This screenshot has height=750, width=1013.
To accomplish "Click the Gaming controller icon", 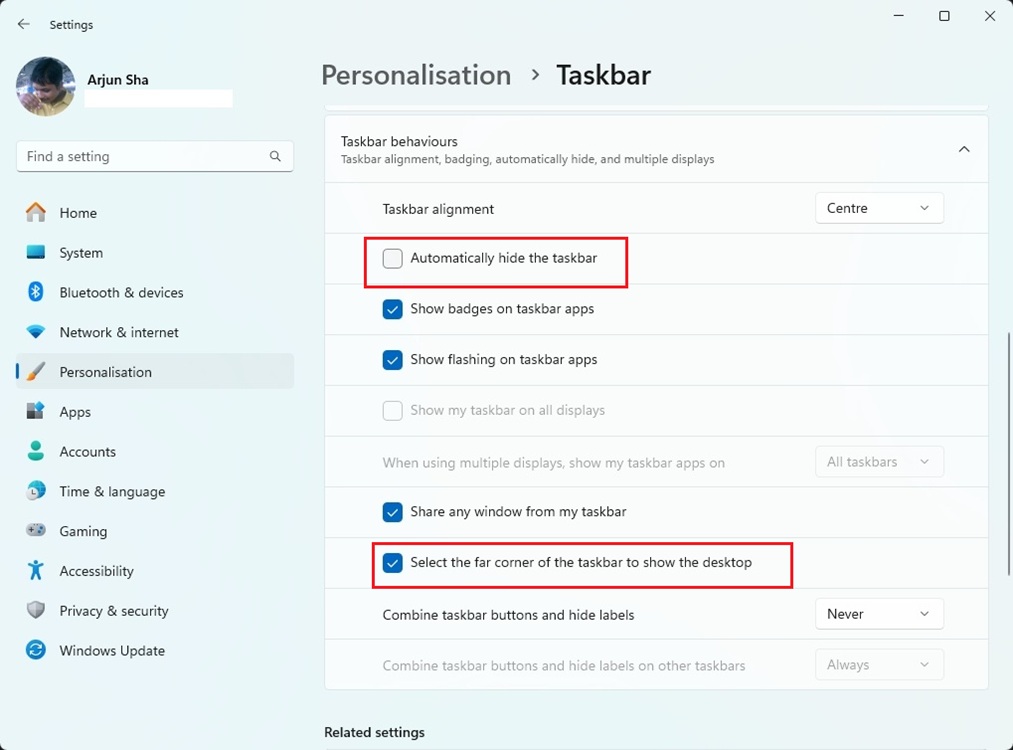I will 36,530.
